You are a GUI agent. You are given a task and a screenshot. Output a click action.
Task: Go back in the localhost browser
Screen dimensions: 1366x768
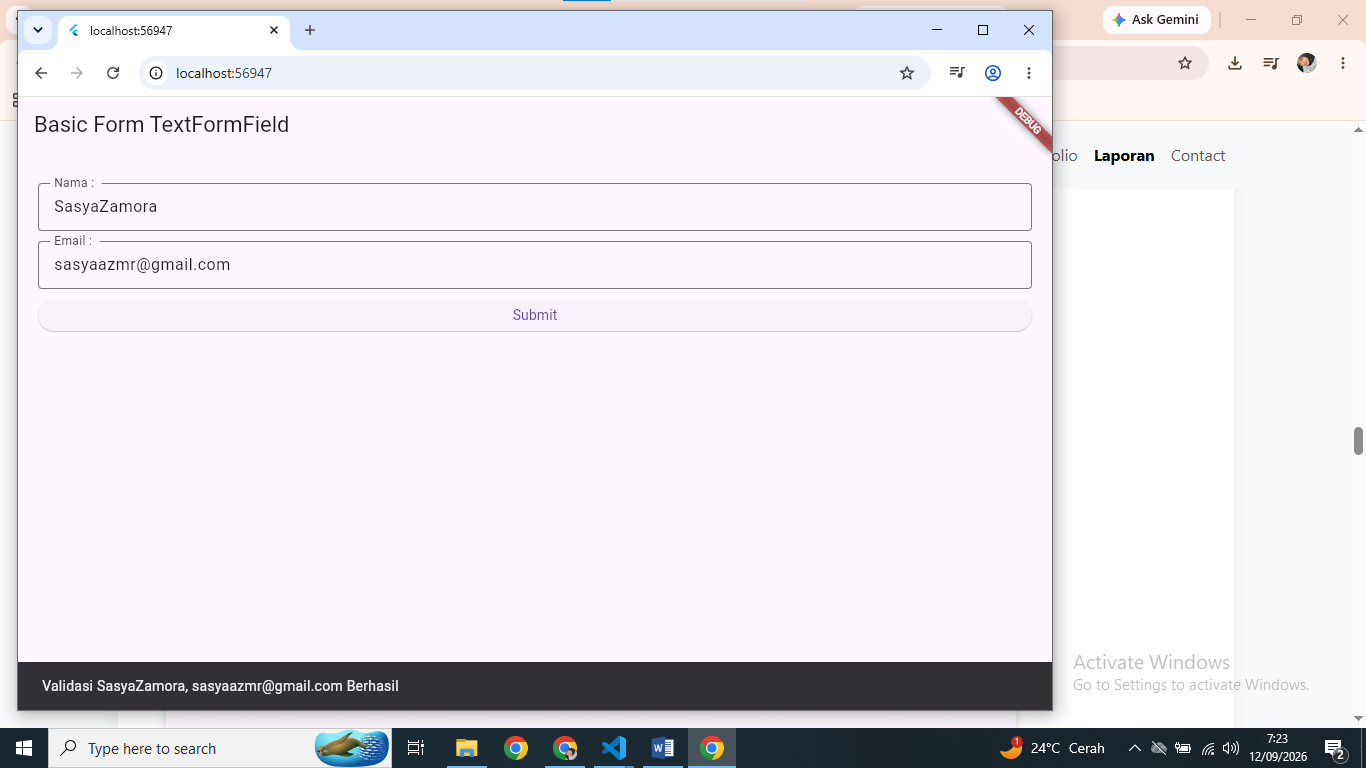pos(41,73)
